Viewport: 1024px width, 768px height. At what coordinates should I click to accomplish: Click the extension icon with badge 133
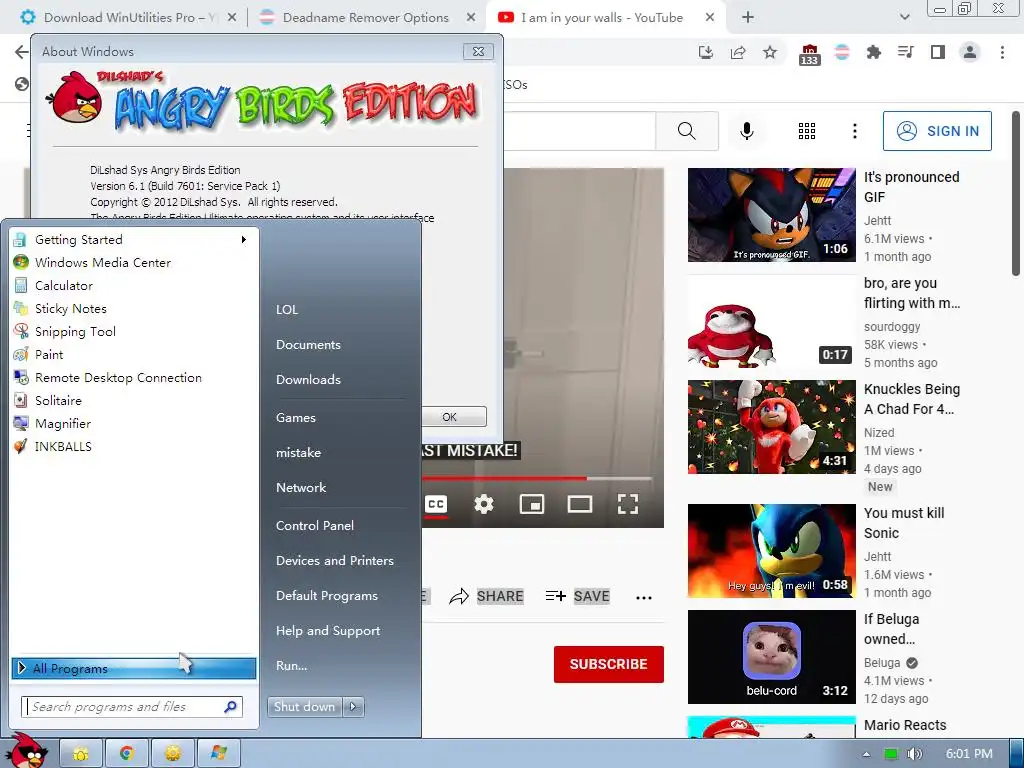coord(809,54)
